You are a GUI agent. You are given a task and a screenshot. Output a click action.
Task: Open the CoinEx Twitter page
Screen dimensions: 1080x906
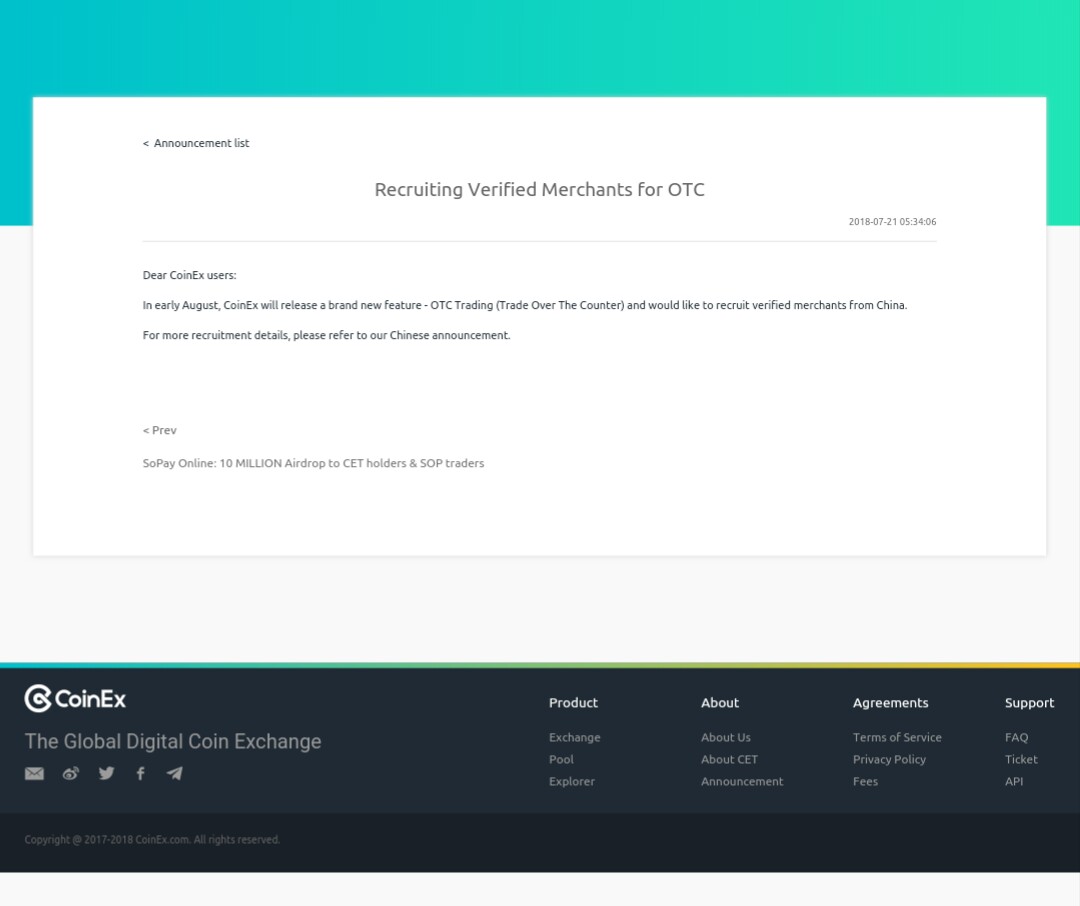(x=106, y=773)
